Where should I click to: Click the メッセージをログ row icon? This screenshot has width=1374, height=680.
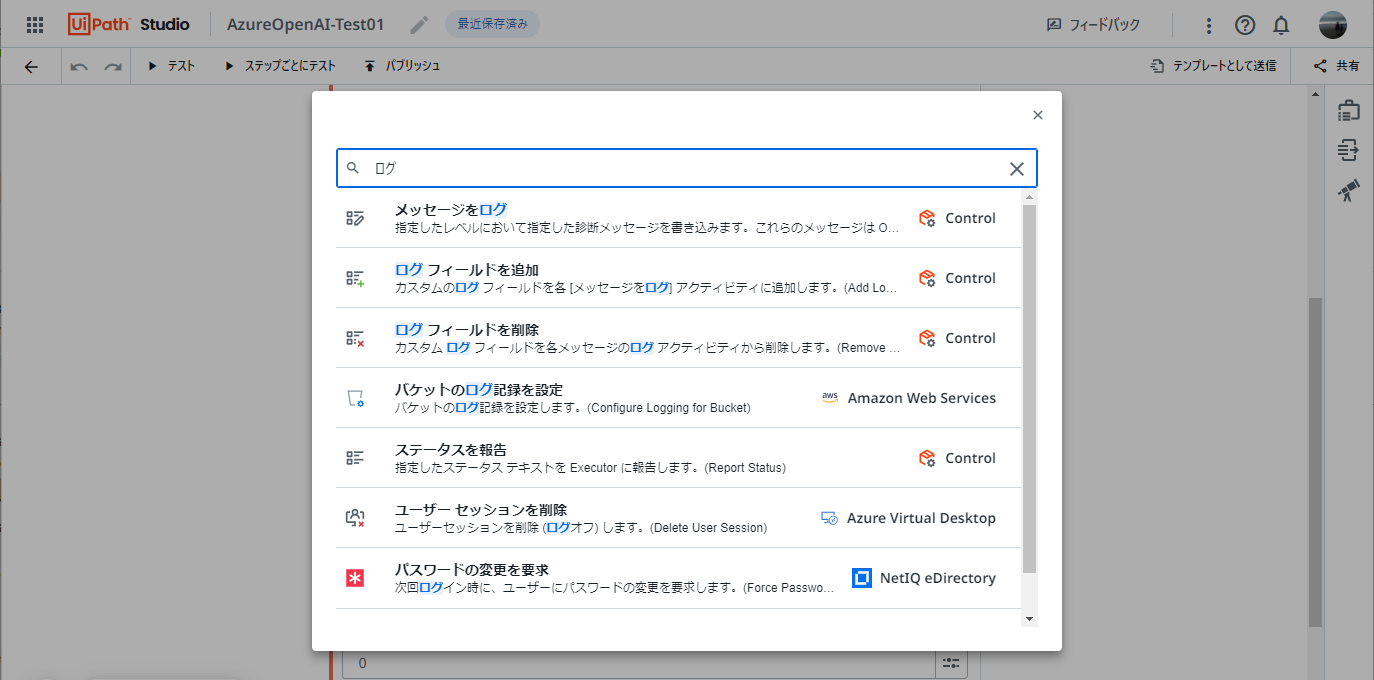(x=355, y=218)
